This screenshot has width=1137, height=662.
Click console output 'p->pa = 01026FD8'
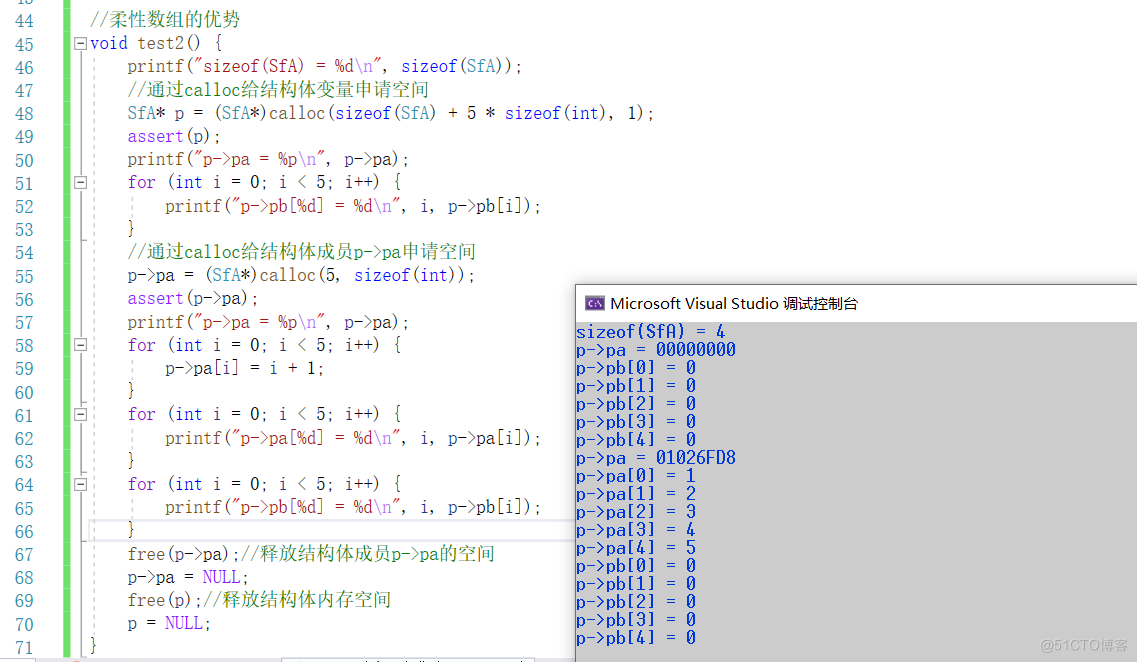(x=656, y=458)
